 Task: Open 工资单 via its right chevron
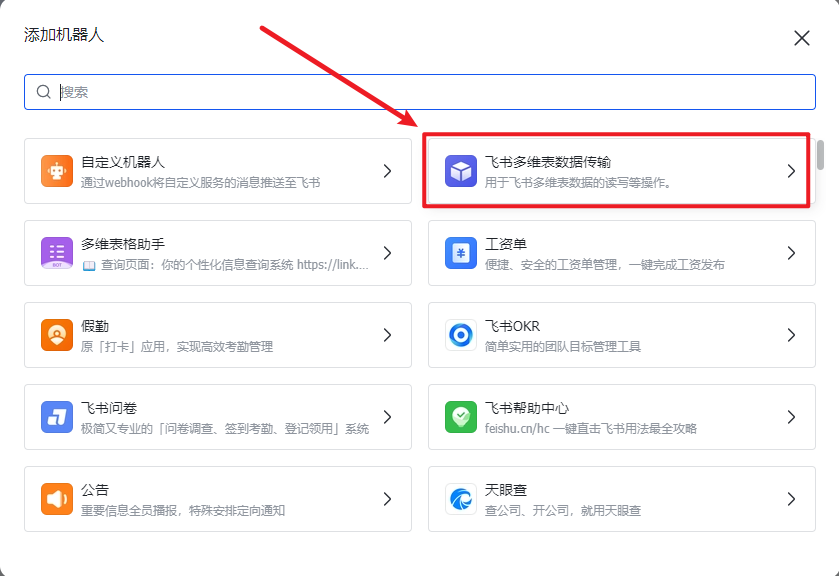pyautogui.click(x=791, y=253)
